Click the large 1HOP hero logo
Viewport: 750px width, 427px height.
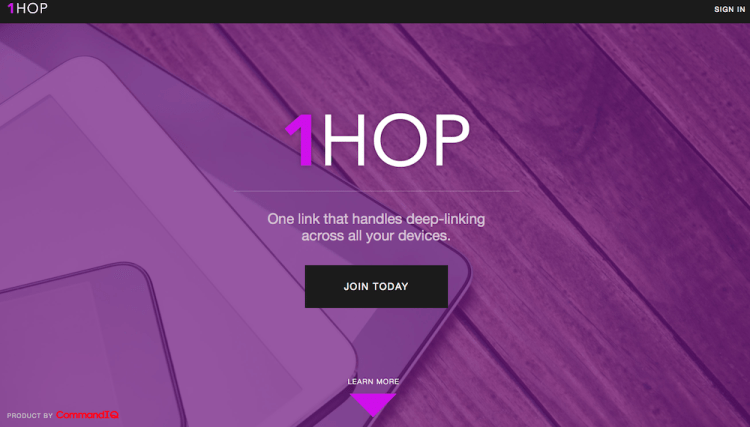[377, 141]
